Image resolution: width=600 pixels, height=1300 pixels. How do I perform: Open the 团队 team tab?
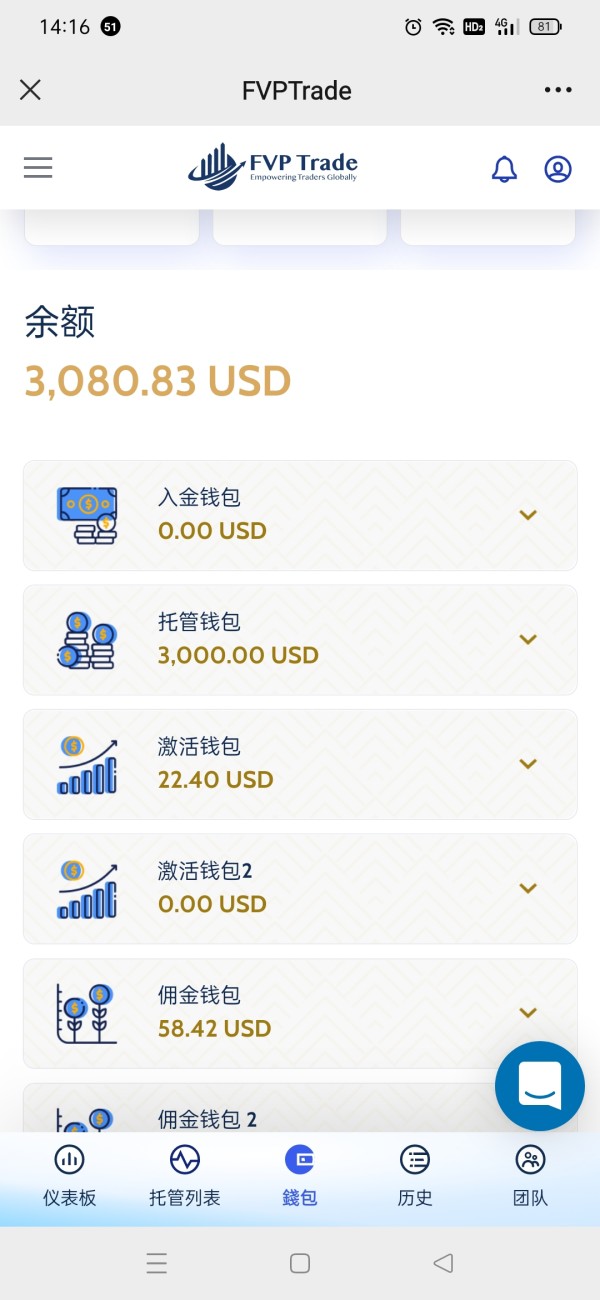coord(530,1176)
